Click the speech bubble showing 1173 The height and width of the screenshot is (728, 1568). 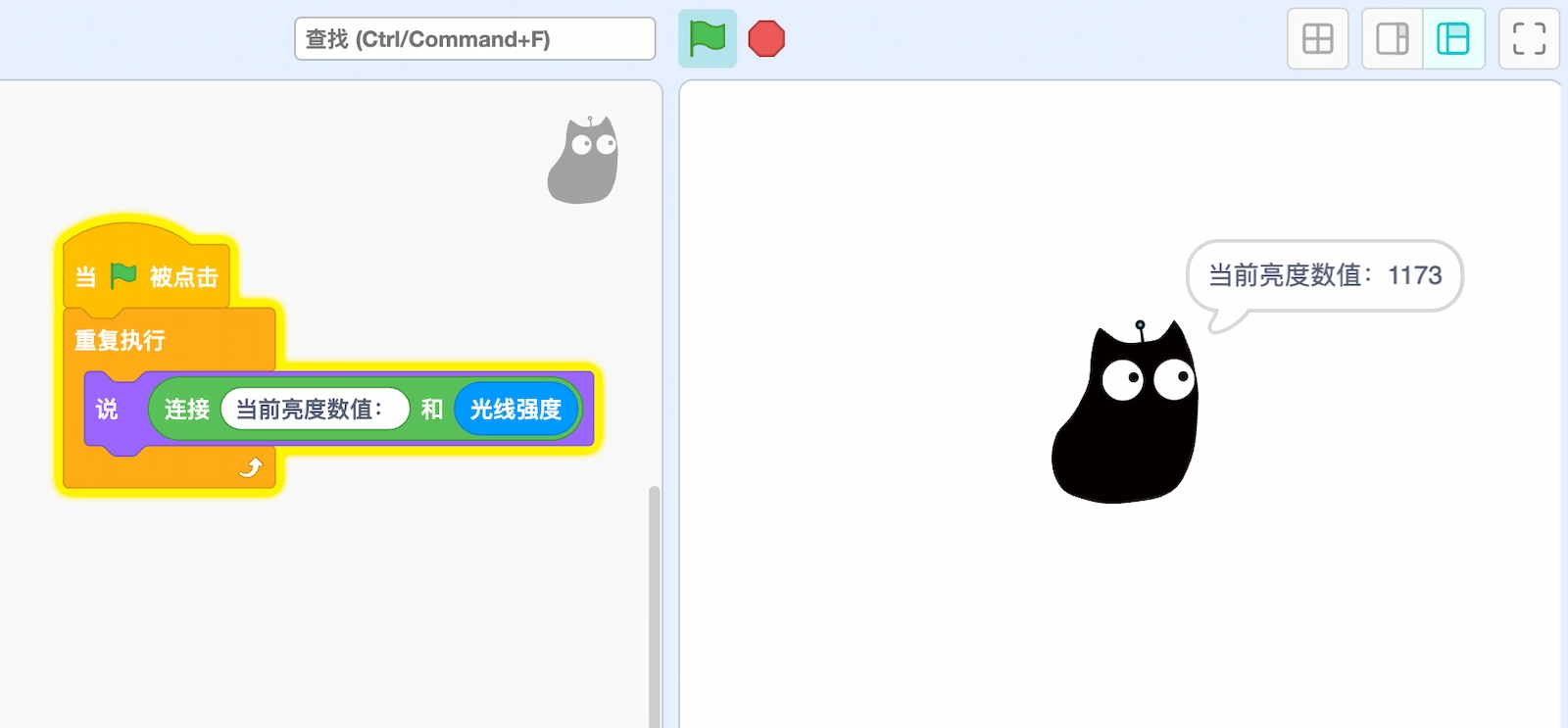(x=1323, y=276)
